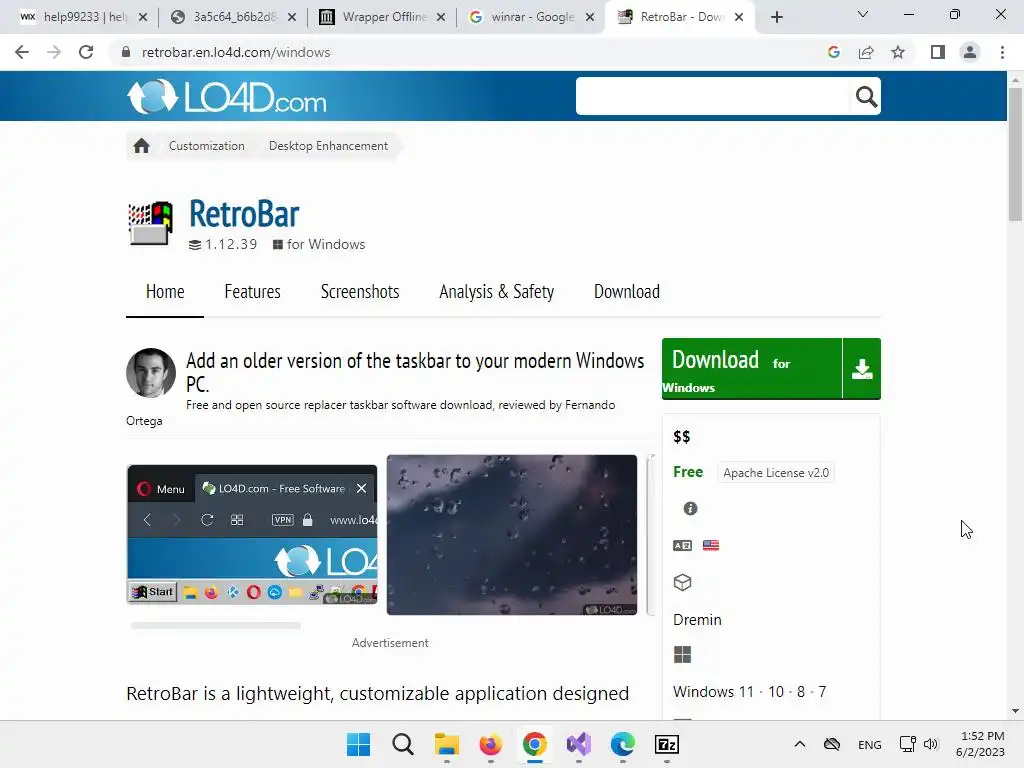The width and height of the screenshot is (1024, 768).
Task: Click the Google icon in address bar
Action: 833,52
